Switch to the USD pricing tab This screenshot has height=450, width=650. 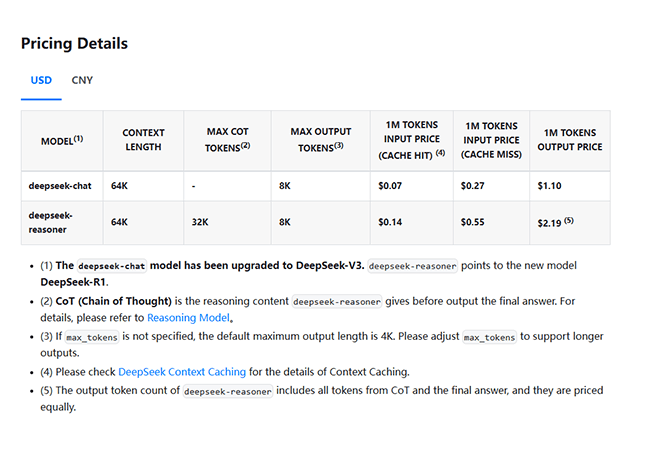(41, 80)
